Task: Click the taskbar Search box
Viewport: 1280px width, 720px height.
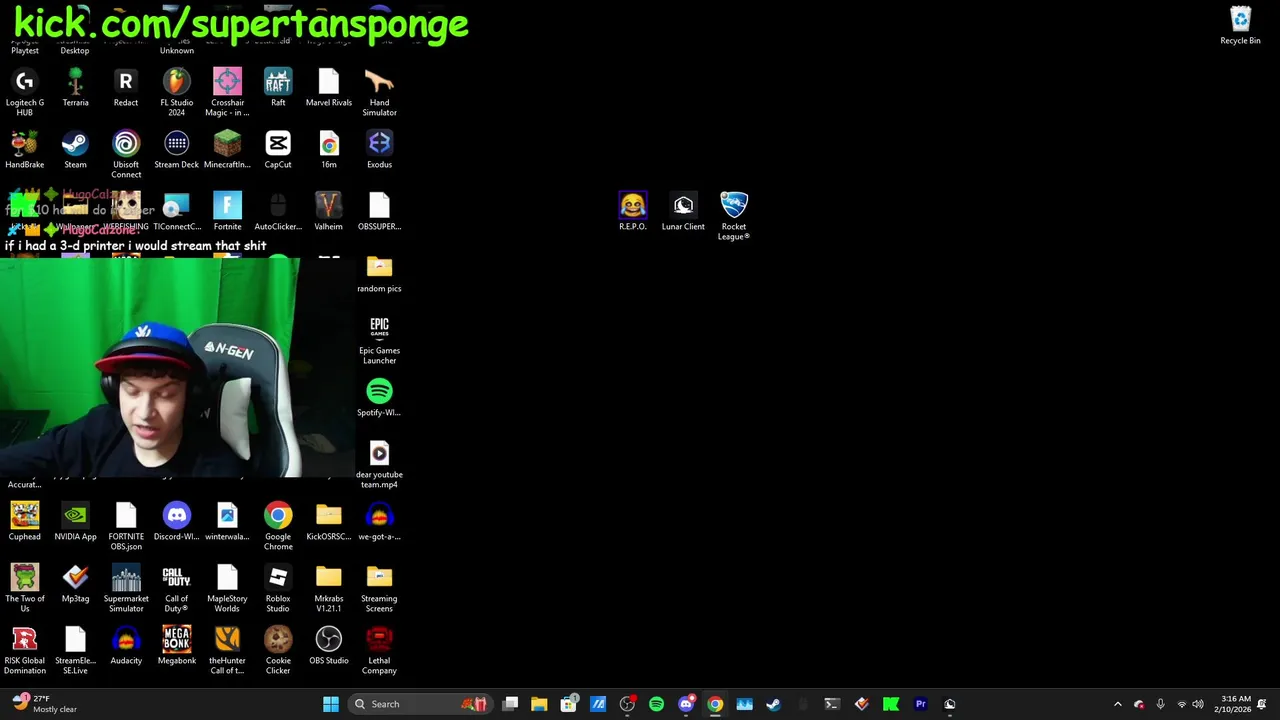Action: pos(421,704)
